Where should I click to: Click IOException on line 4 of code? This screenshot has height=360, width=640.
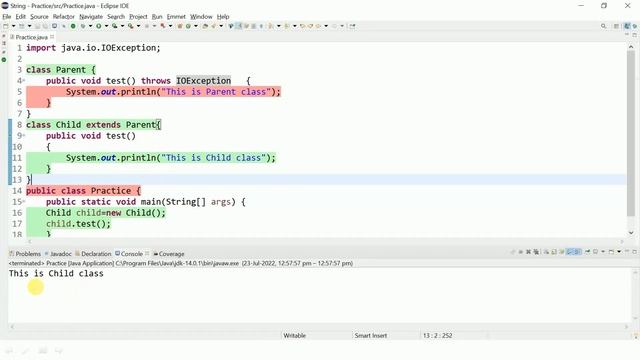pos(204,80)
